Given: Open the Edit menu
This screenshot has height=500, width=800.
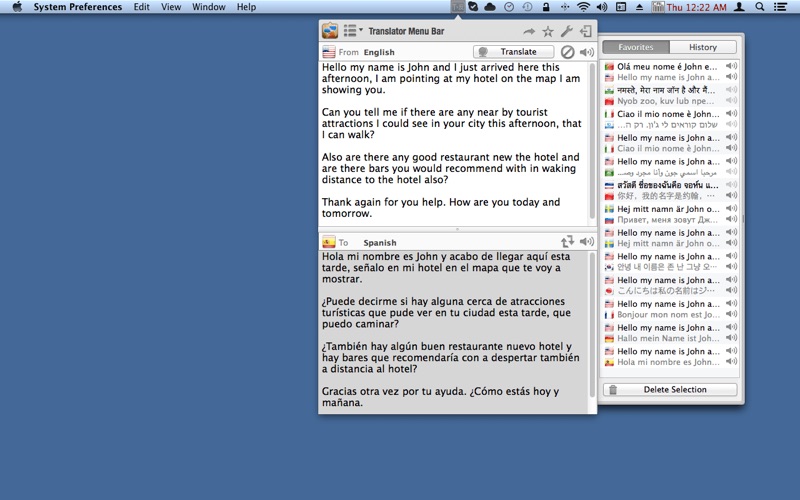Looking at the screenshot, I should coord(141,7).
